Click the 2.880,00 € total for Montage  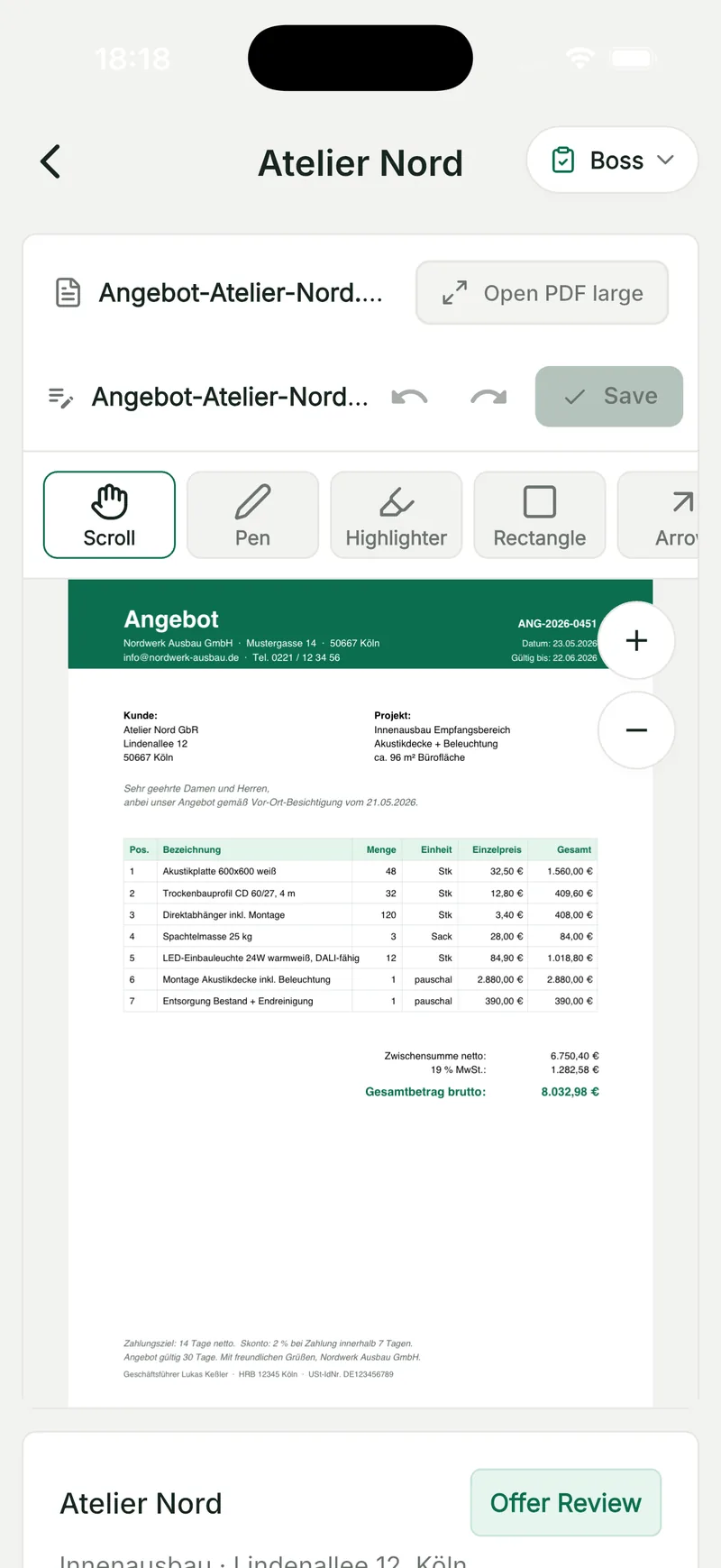570,979
